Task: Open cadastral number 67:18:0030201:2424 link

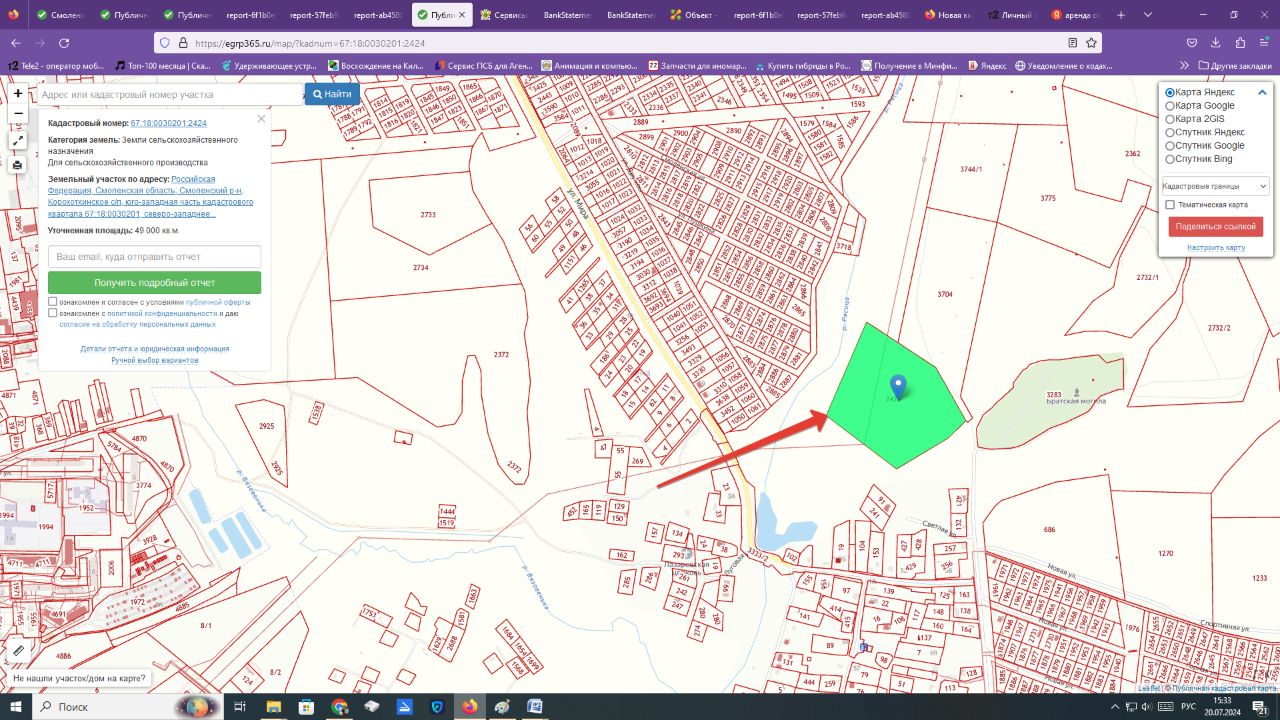Action: tap(169, 123)
